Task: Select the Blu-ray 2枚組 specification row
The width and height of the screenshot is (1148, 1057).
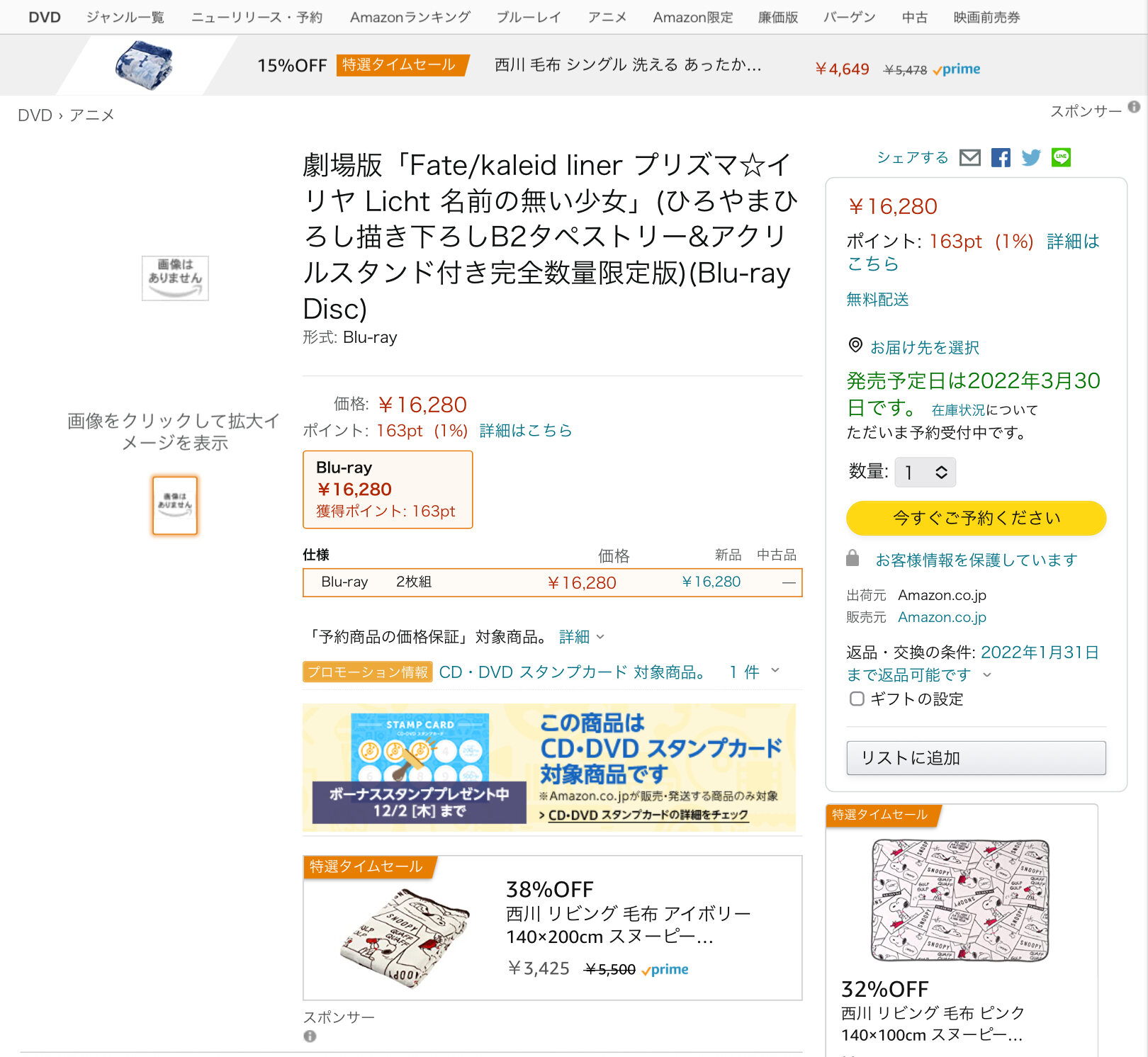Action: (x=553, y=582)
